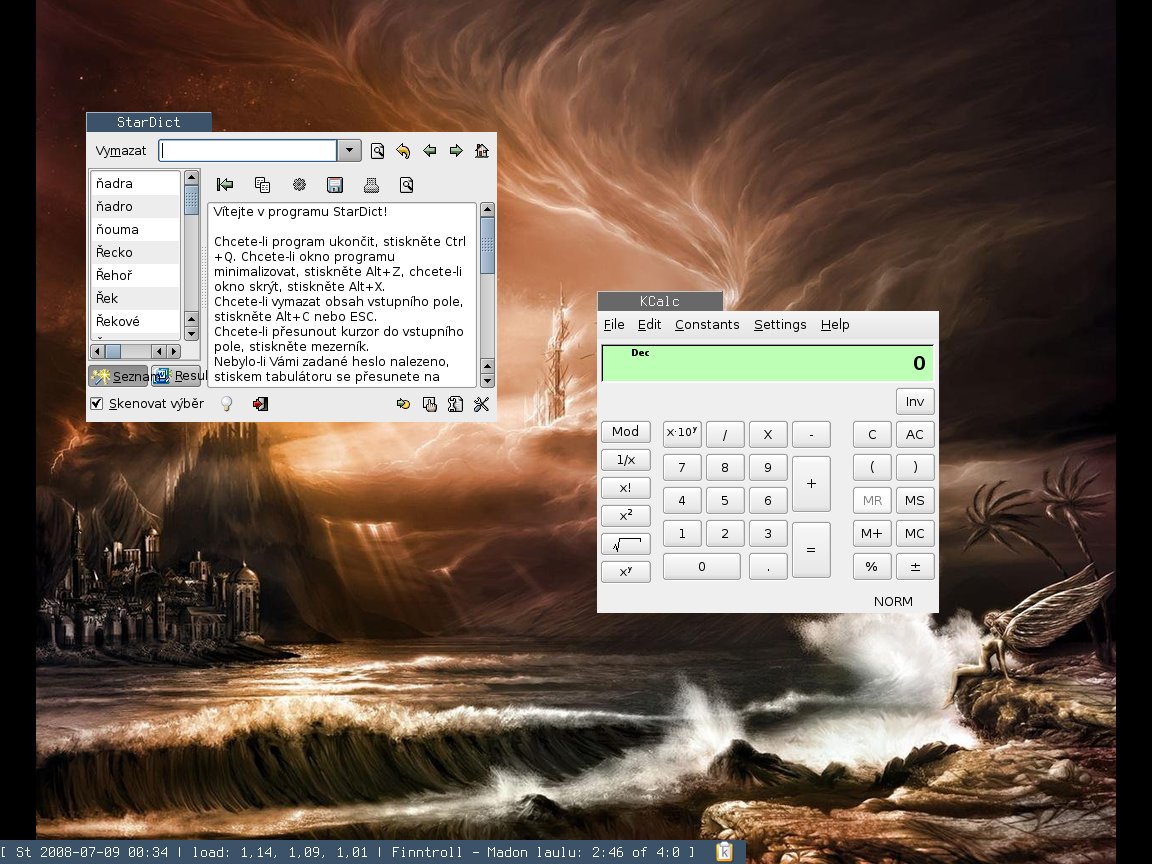
Task: Click the x! factorial button in KCalc
Action: coord(626,488)
